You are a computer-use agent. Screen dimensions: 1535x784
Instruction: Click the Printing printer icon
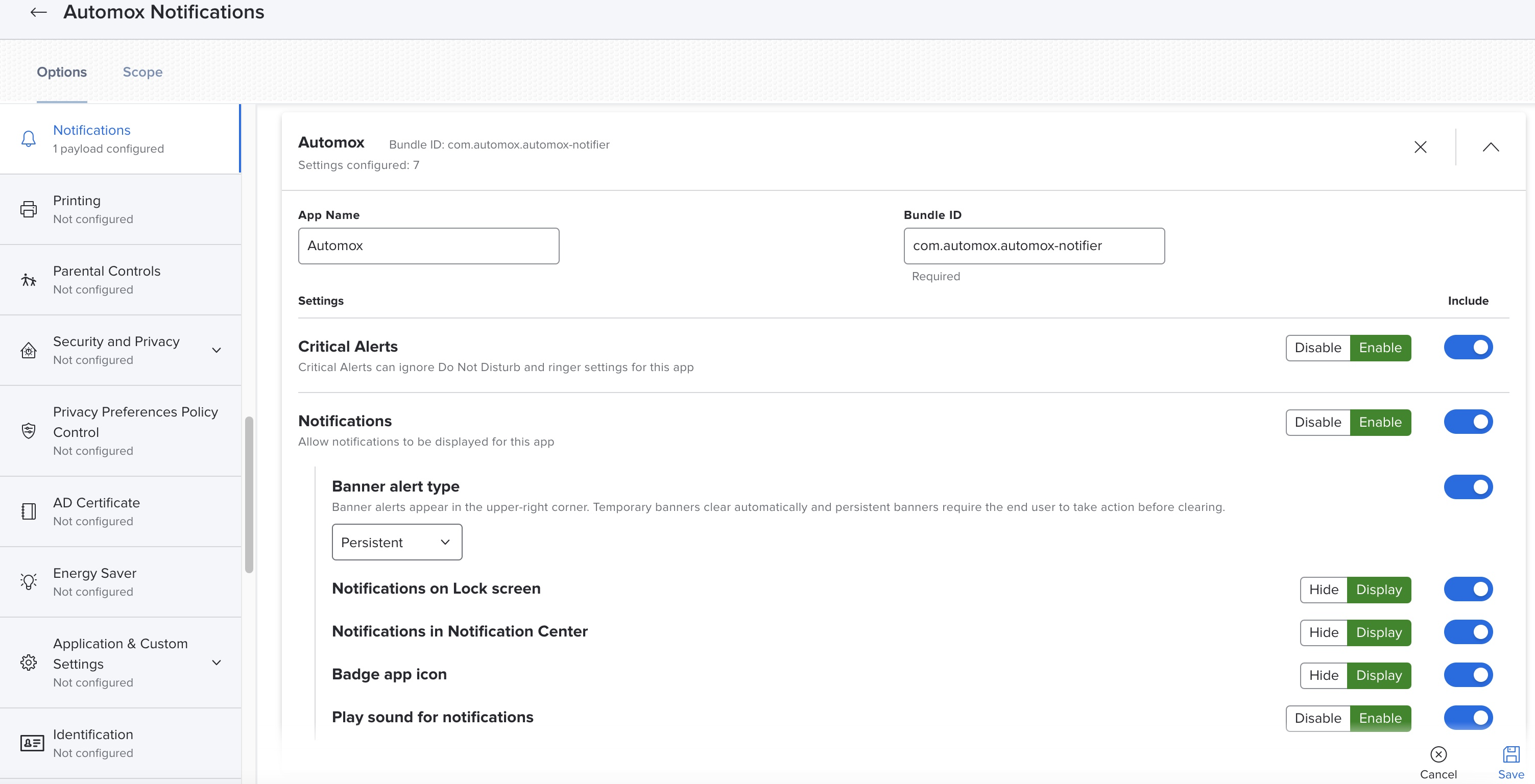coord(28,209)
